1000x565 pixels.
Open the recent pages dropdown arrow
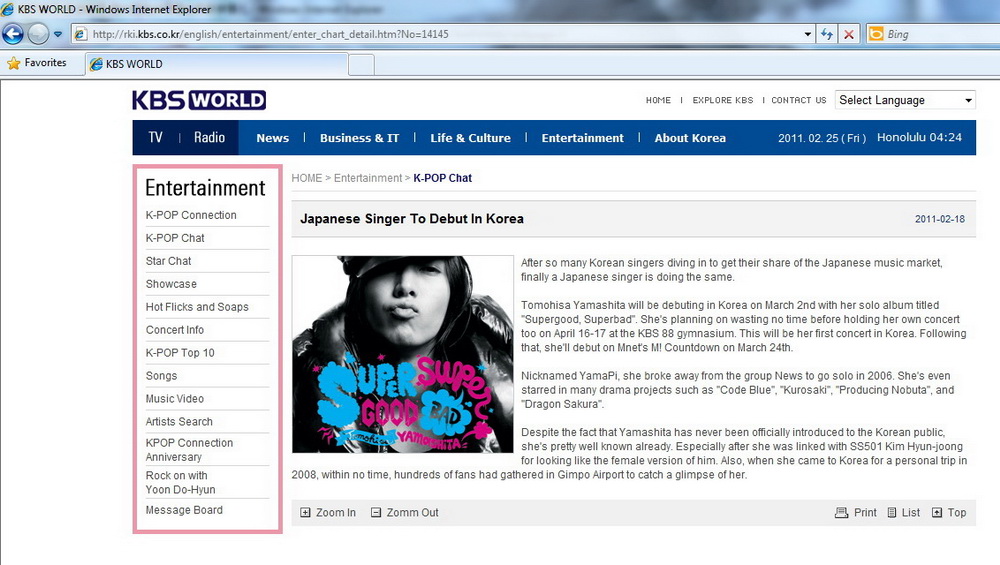57,34
